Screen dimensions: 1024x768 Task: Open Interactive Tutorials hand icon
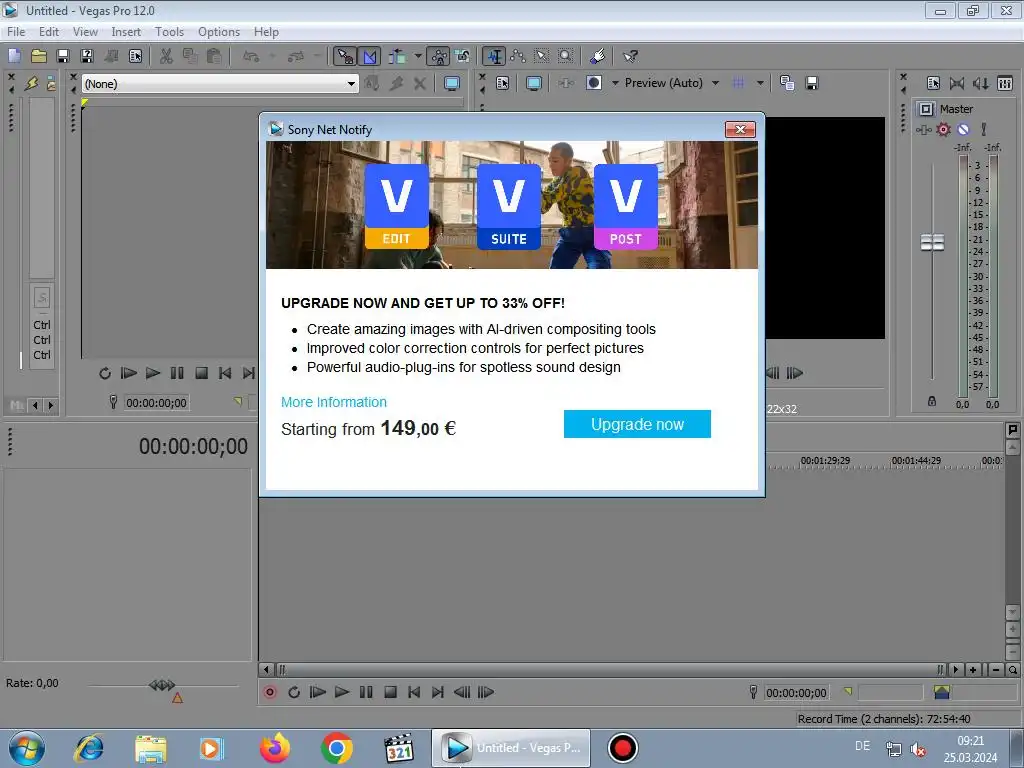point(598,56)
